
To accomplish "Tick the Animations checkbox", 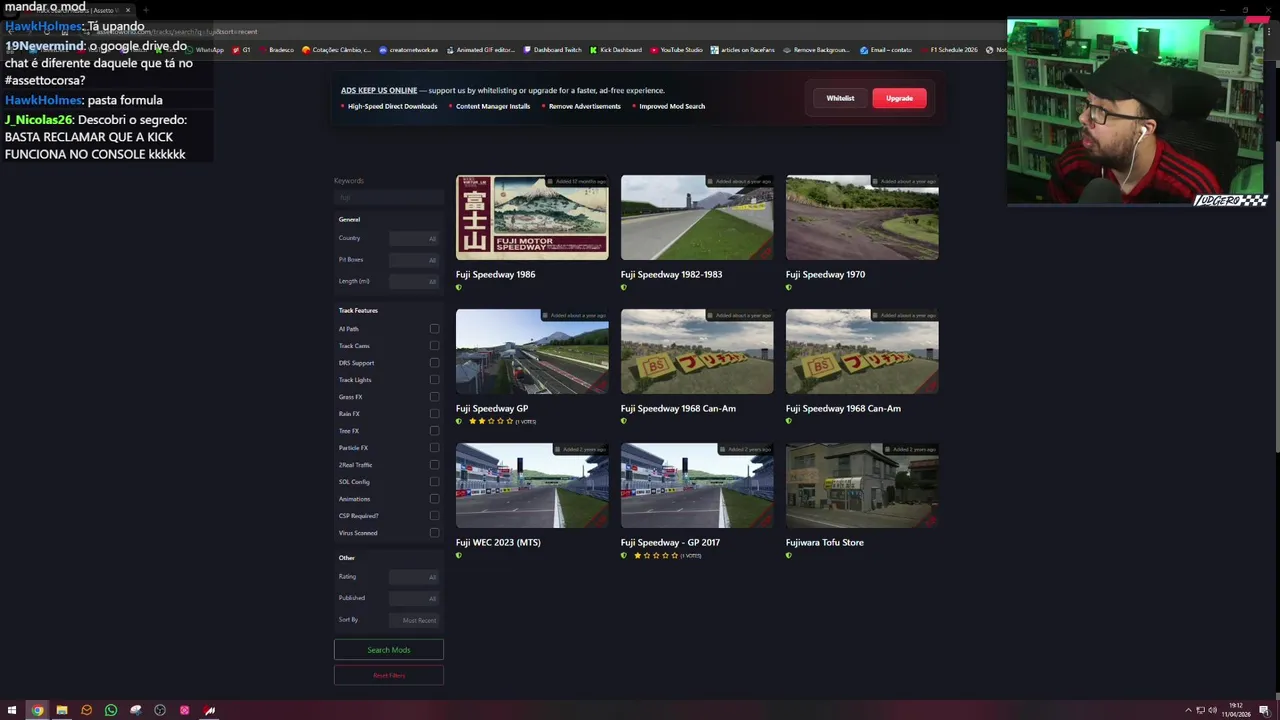I will click(x=434, y=499).
